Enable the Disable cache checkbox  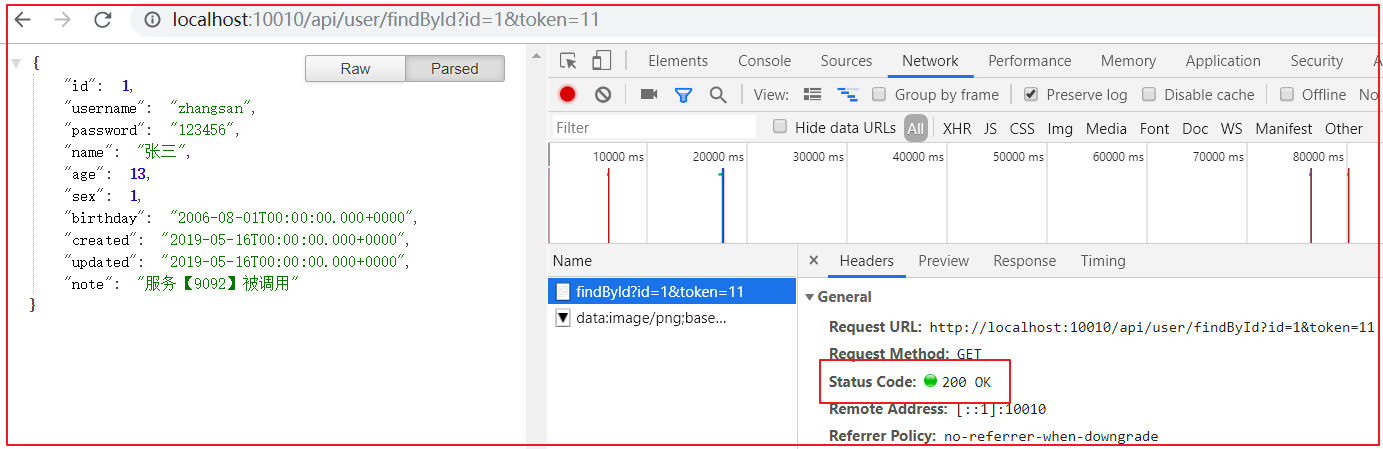[1149, 94]
